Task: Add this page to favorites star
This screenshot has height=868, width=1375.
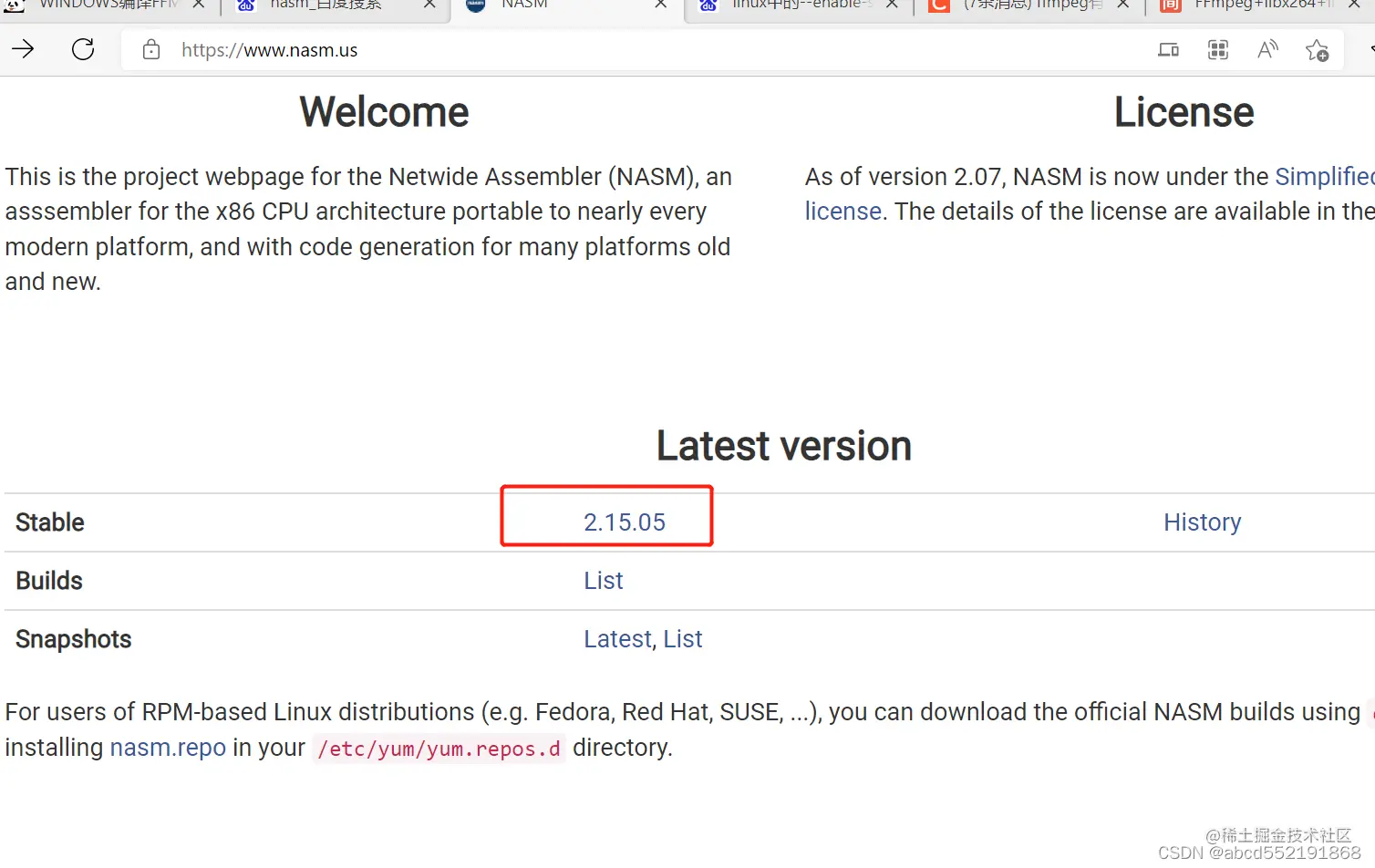Action: pos(1317,50)
